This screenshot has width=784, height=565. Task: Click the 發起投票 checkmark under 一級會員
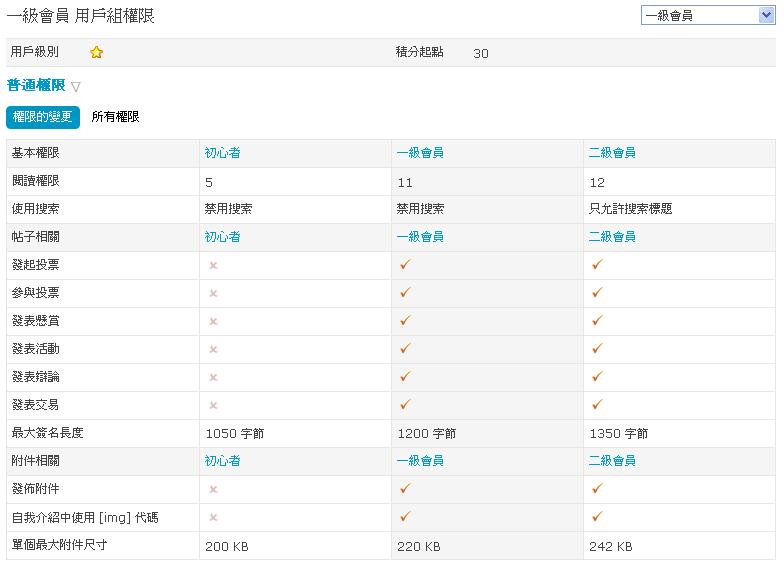pyautogui.click(x=405, y=265)
